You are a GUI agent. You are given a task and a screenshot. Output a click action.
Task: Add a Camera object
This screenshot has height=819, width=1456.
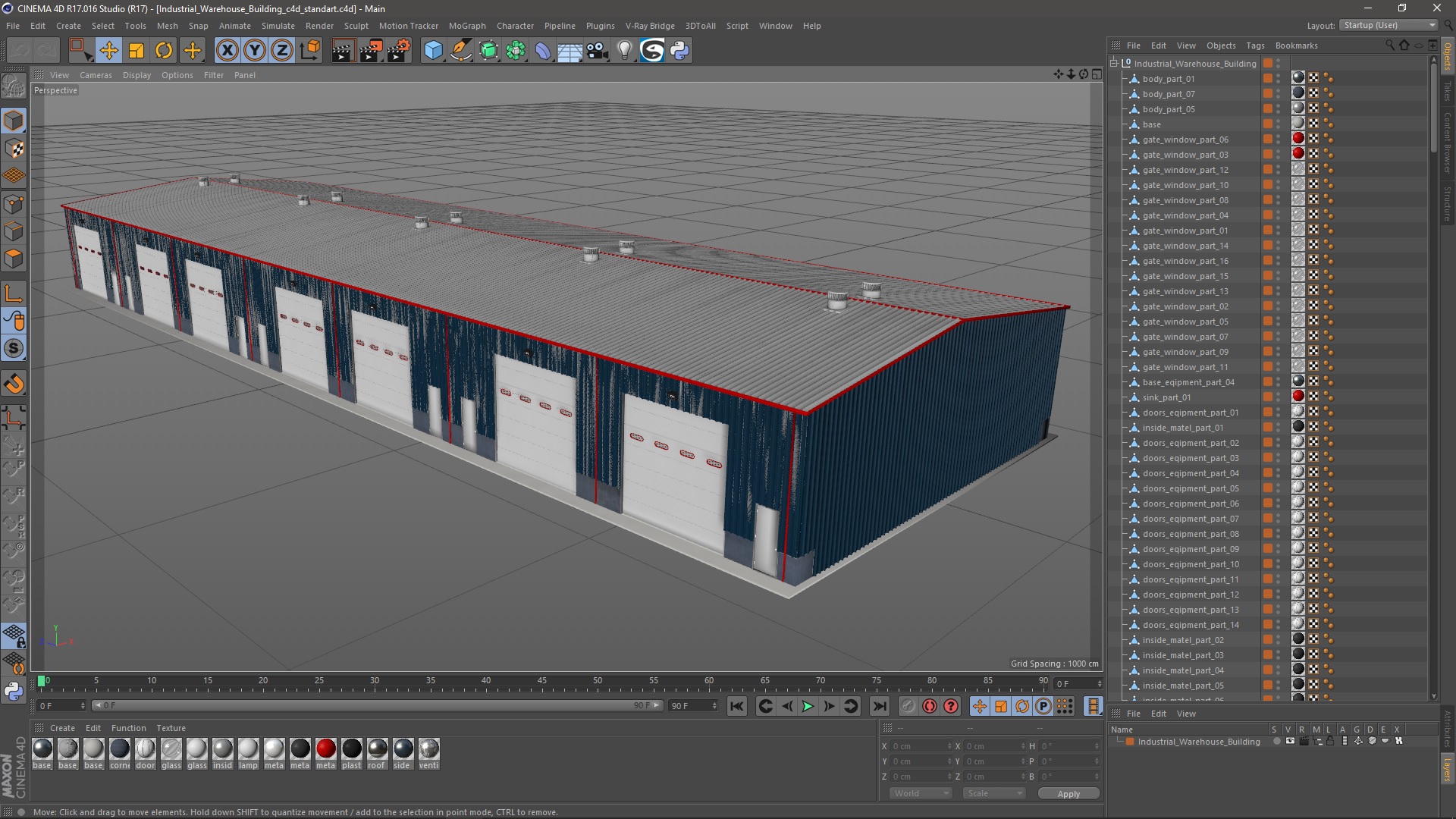[x=597, y=51]
